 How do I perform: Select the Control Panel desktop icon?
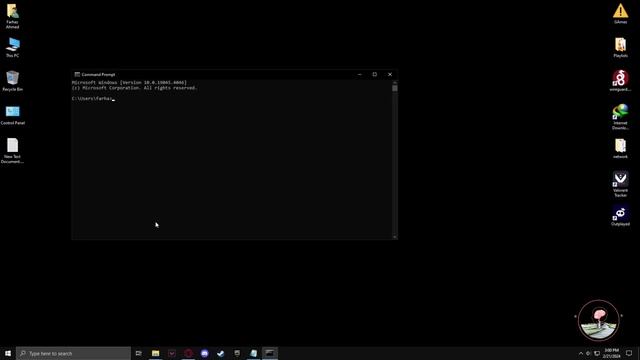[x=13, y=115]
